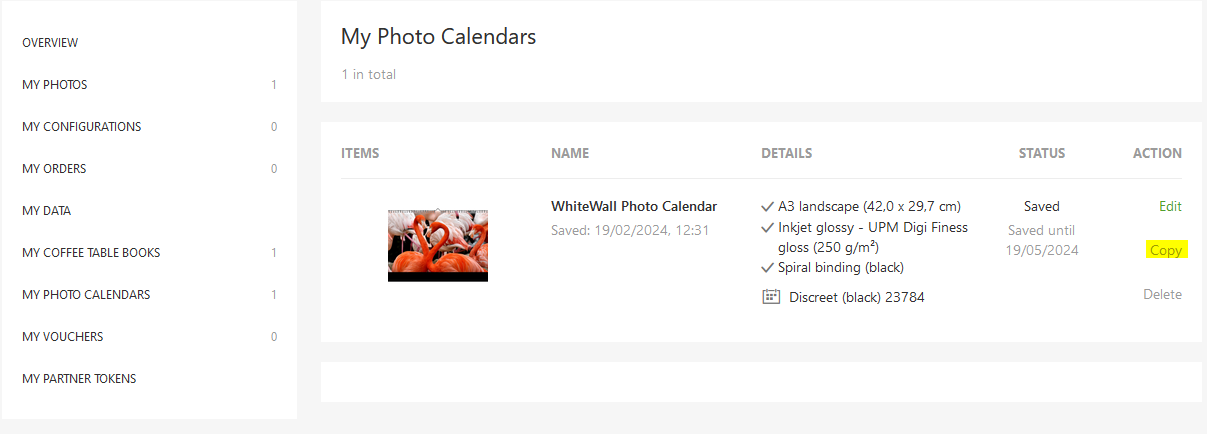
Task: Go to My Photos in sidebar
Action: [55, 85]
